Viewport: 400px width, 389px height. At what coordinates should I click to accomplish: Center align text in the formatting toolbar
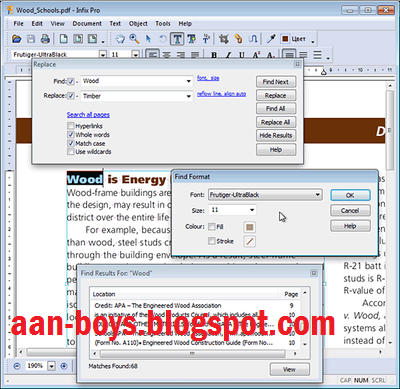pyautogui.click(x=166, y=55)
